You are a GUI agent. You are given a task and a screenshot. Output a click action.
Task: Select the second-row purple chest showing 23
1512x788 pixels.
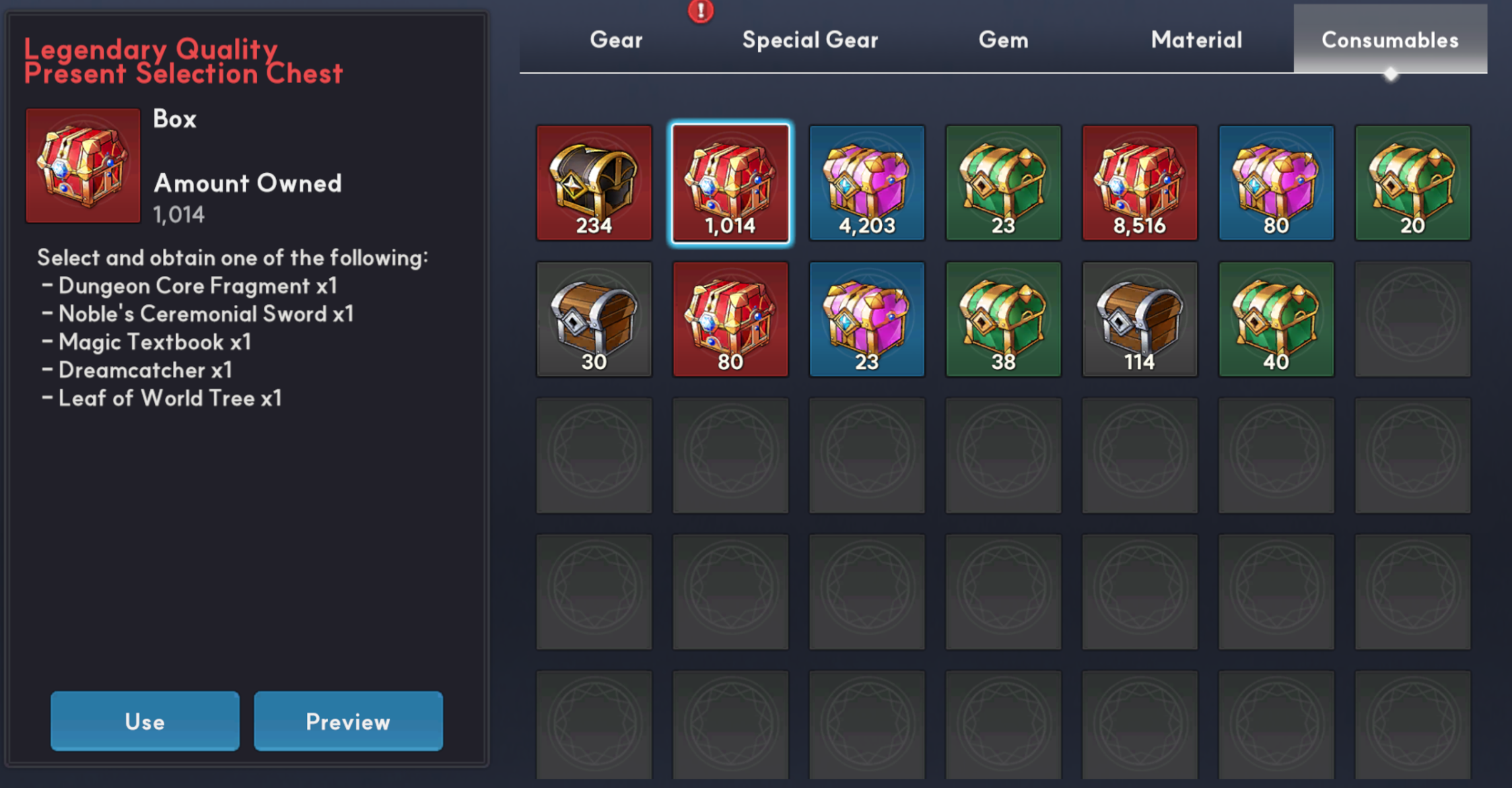[867, 319]
